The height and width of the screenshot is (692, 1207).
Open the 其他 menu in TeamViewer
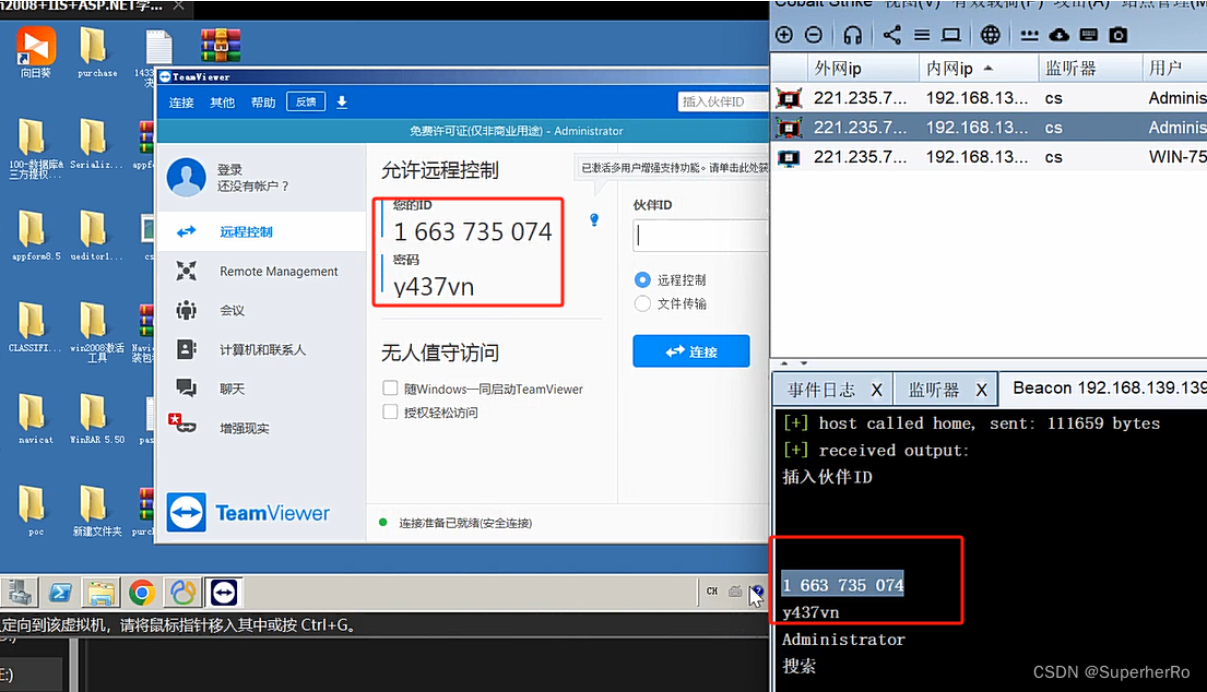coord(222,102)
